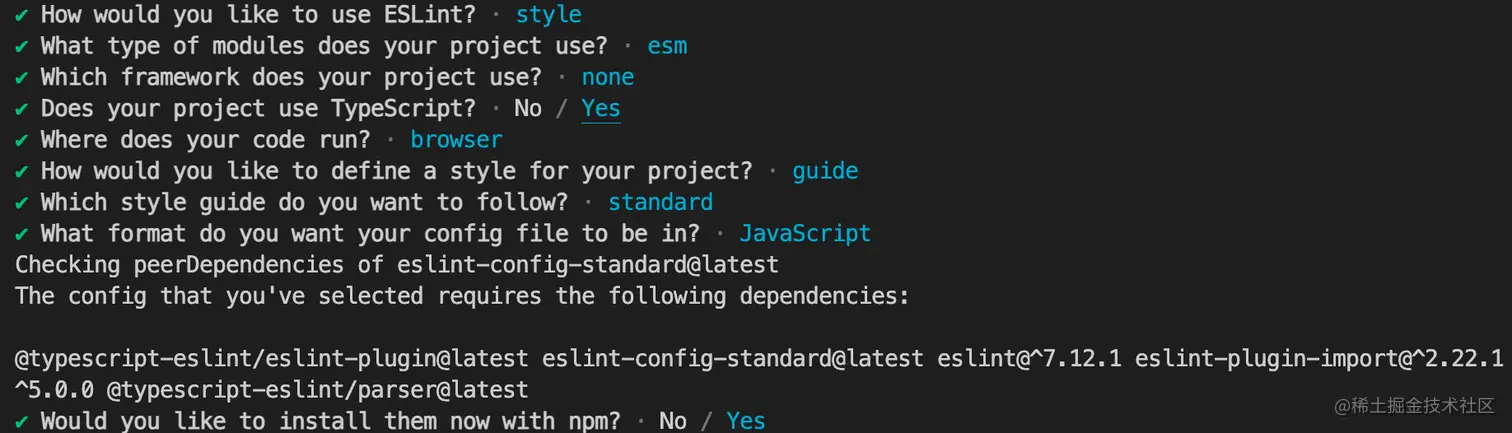
Task: Click the 'none' framework answer
Action: (x=608, y=77)
